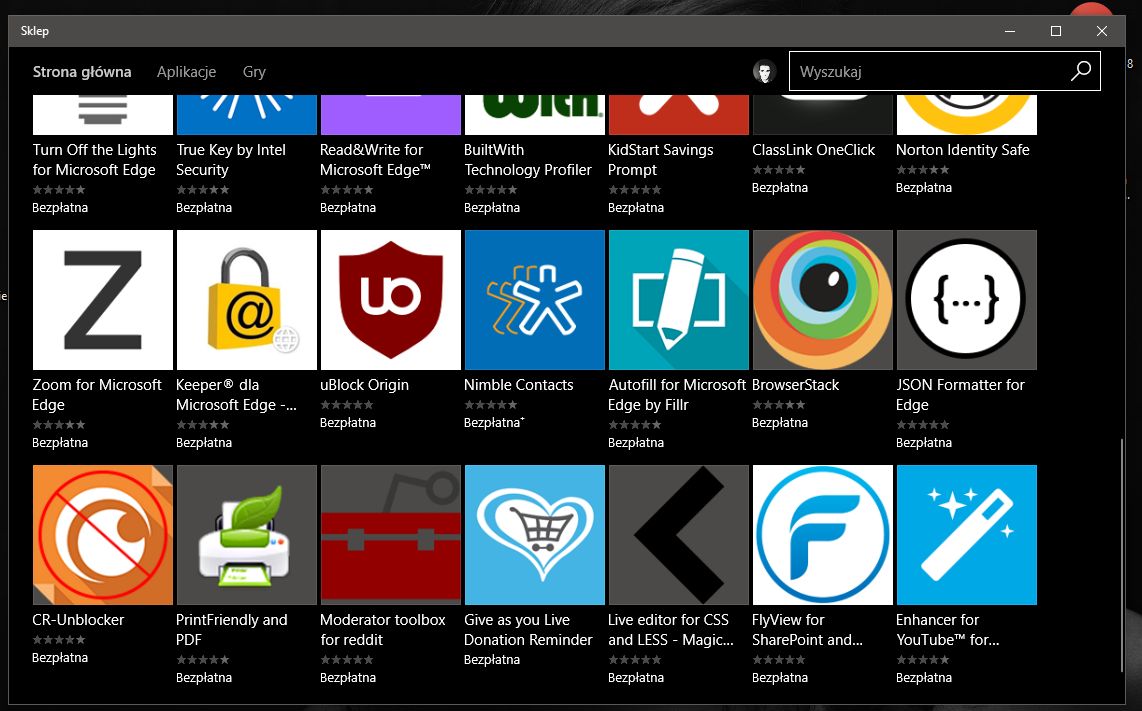Focus the Wyszukaj search field
Viewport: 1142px width, 711px height.
coord(945,71)
